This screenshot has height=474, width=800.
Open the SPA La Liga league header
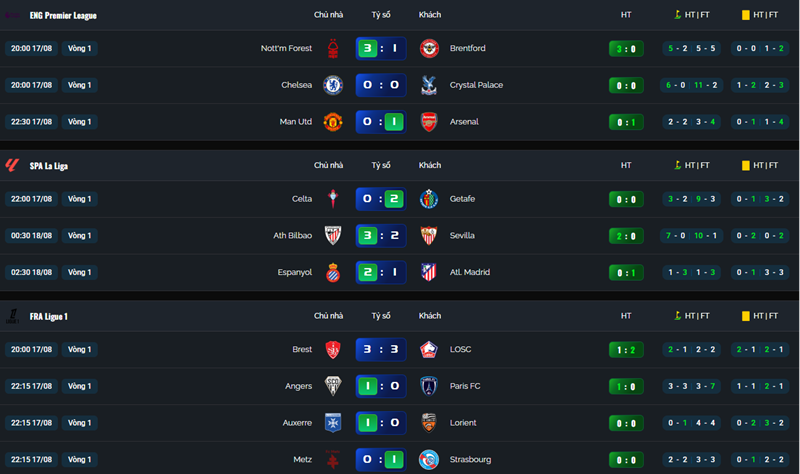pos(48,166)
